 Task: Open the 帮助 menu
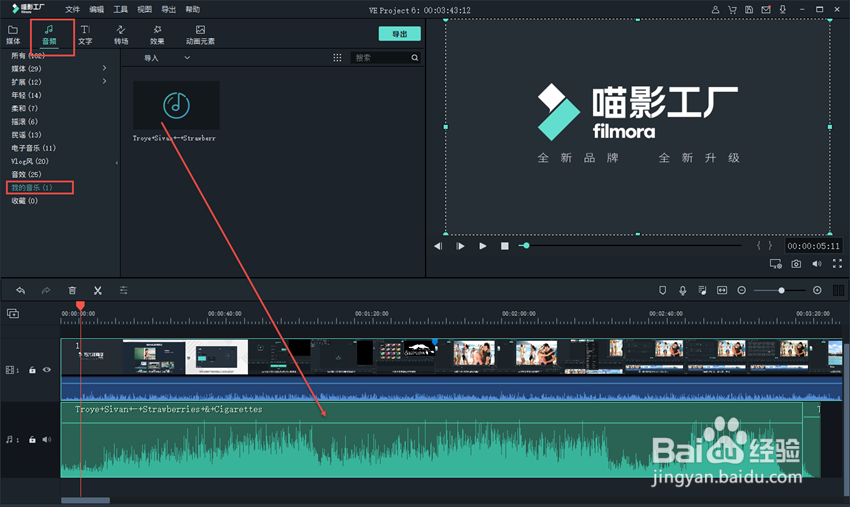coord(192,10)
